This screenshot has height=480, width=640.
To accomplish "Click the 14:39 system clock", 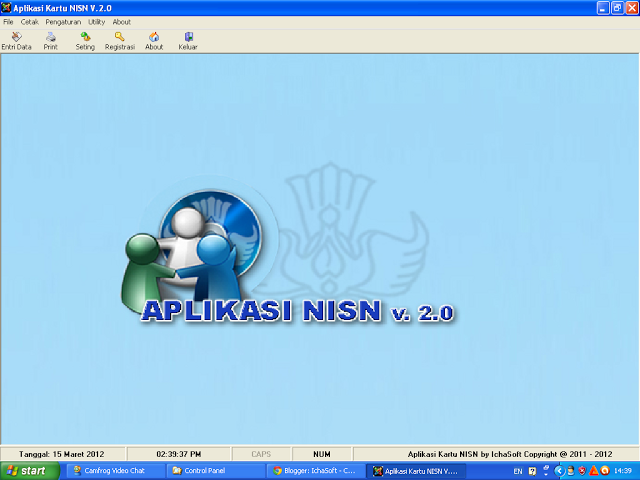I will click(x=623, y=471).
